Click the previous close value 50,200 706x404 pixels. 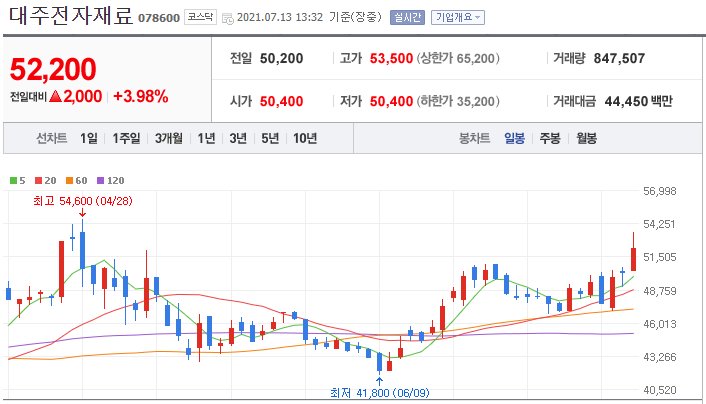coord(281,58)
